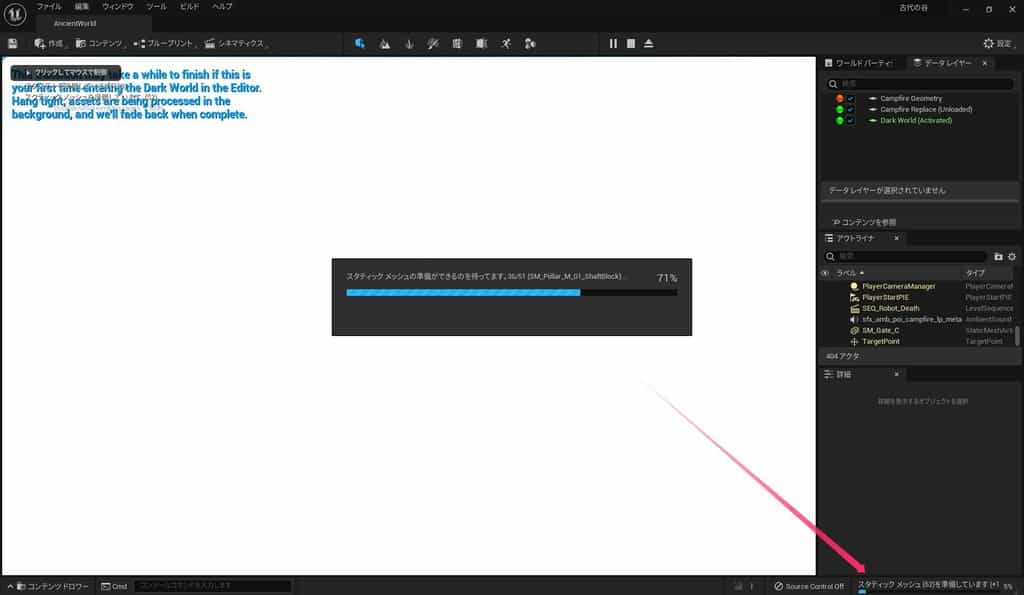Open Settings via the gear icon
The width and height of the screenshot is (1024, 595).
[988, 43]
